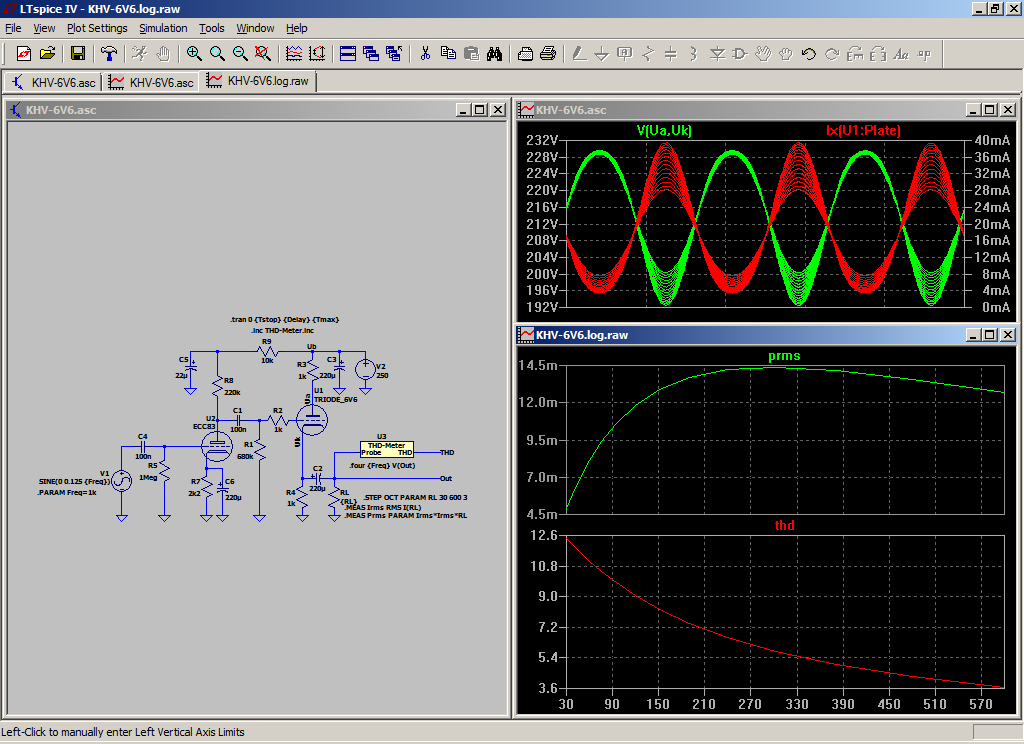Click the New Schematic toolbar icon

pyautogui.click(x=24, y=53)
